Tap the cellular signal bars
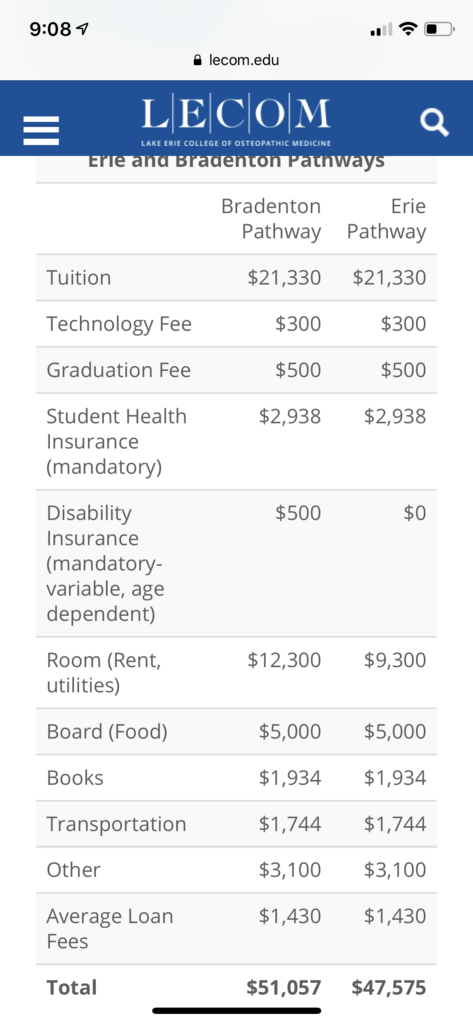Image resolution: width=473 pixels, height=1024 pixels. click(x=383, y=30)
